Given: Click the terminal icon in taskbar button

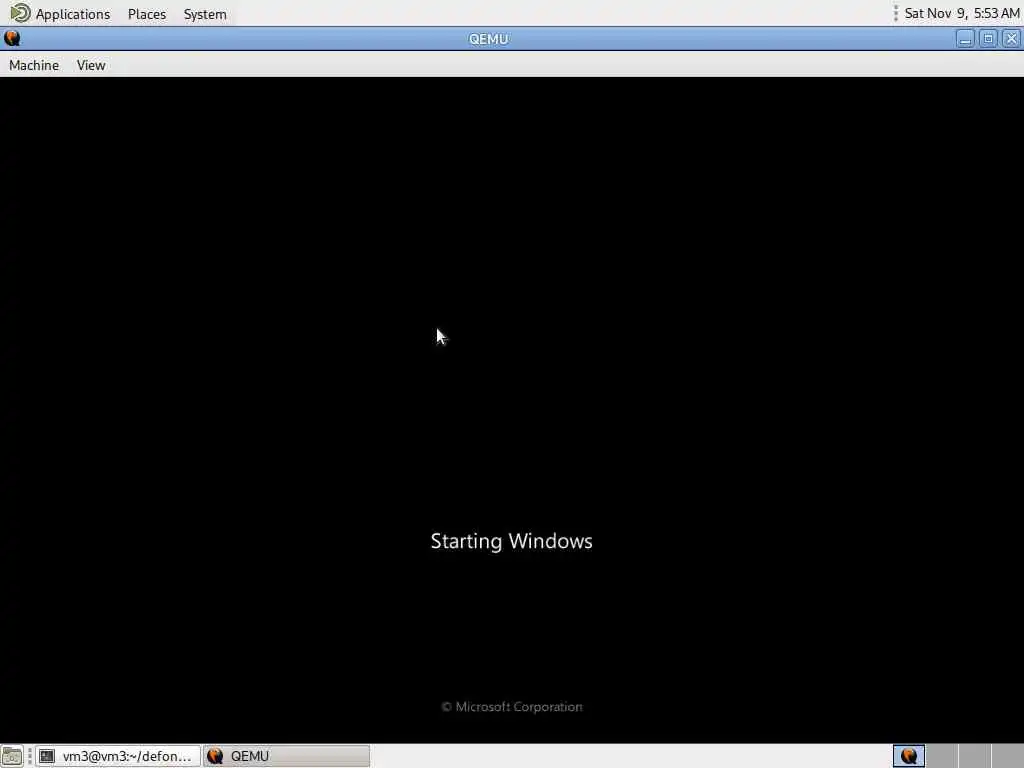Looking at the screenshot, I should (x=46, y=756).
